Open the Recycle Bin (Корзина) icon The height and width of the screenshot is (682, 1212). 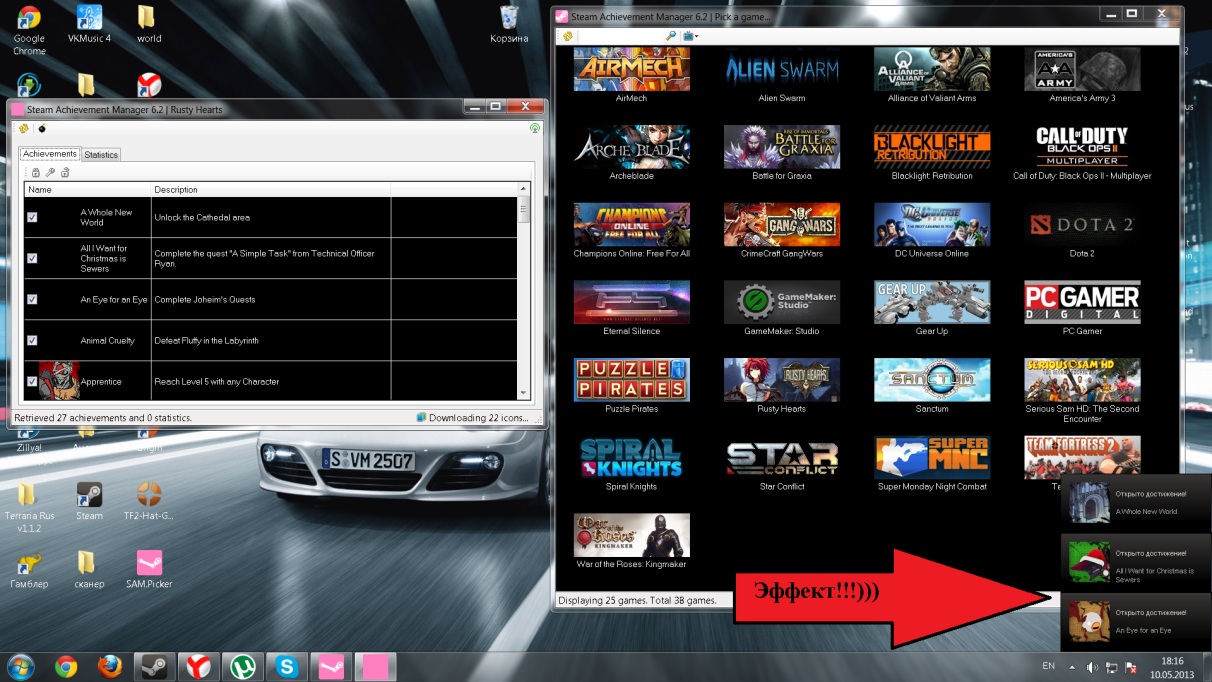(x=509, y=23)
